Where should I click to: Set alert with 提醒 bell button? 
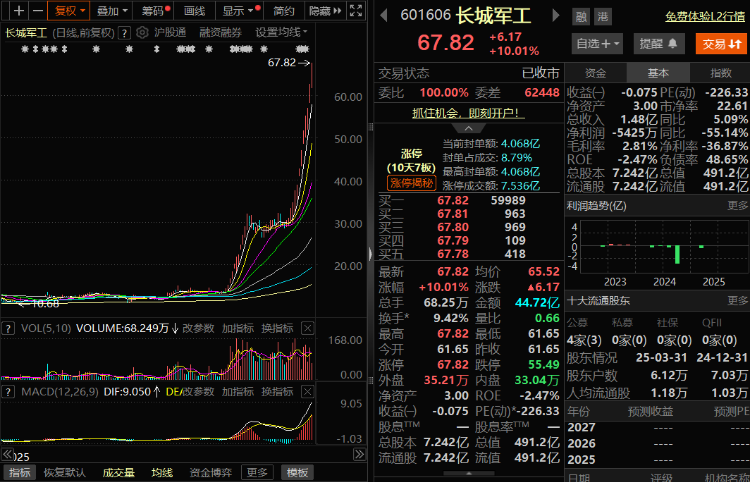(x=659, y=44)
